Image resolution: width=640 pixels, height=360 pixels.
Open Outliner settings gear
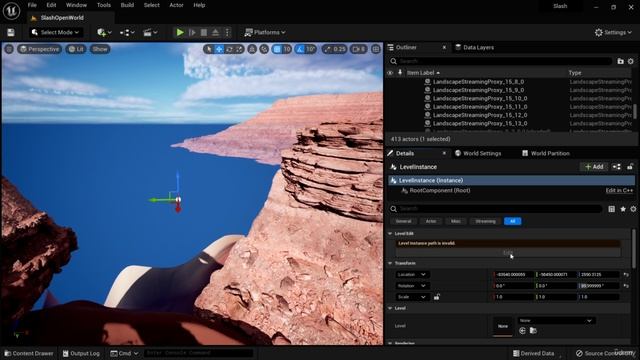631,61
